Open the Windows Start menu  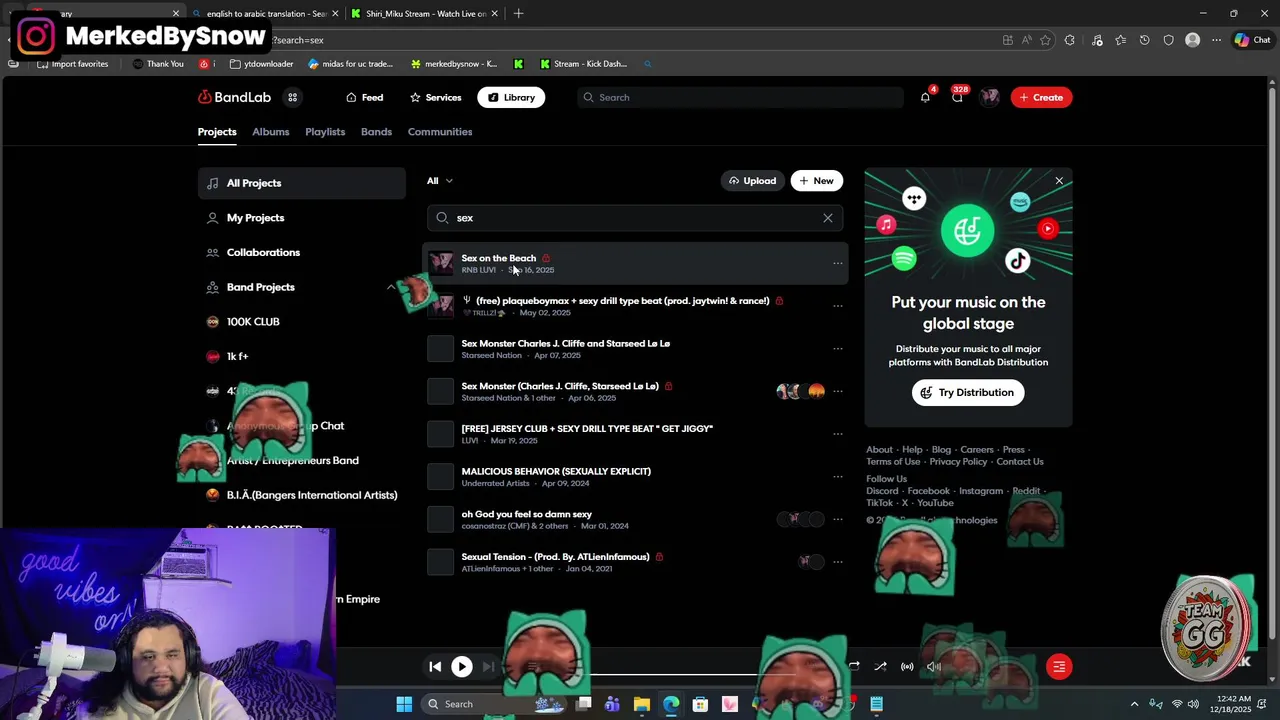404,704
